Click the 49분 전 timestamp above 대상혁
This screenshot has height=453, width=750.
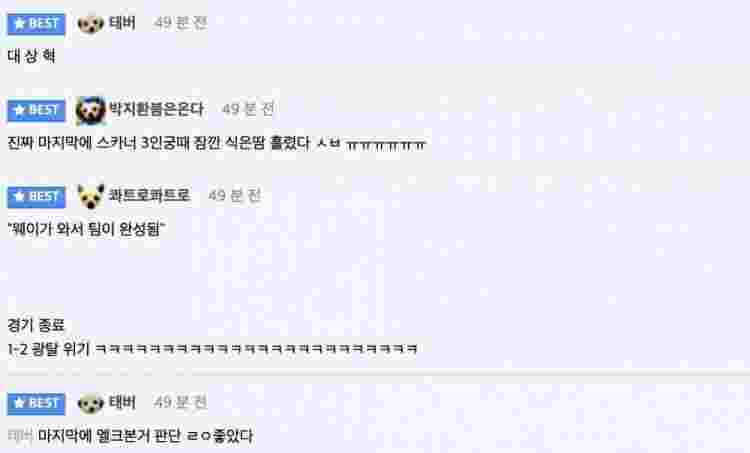(x=180, y=22)
